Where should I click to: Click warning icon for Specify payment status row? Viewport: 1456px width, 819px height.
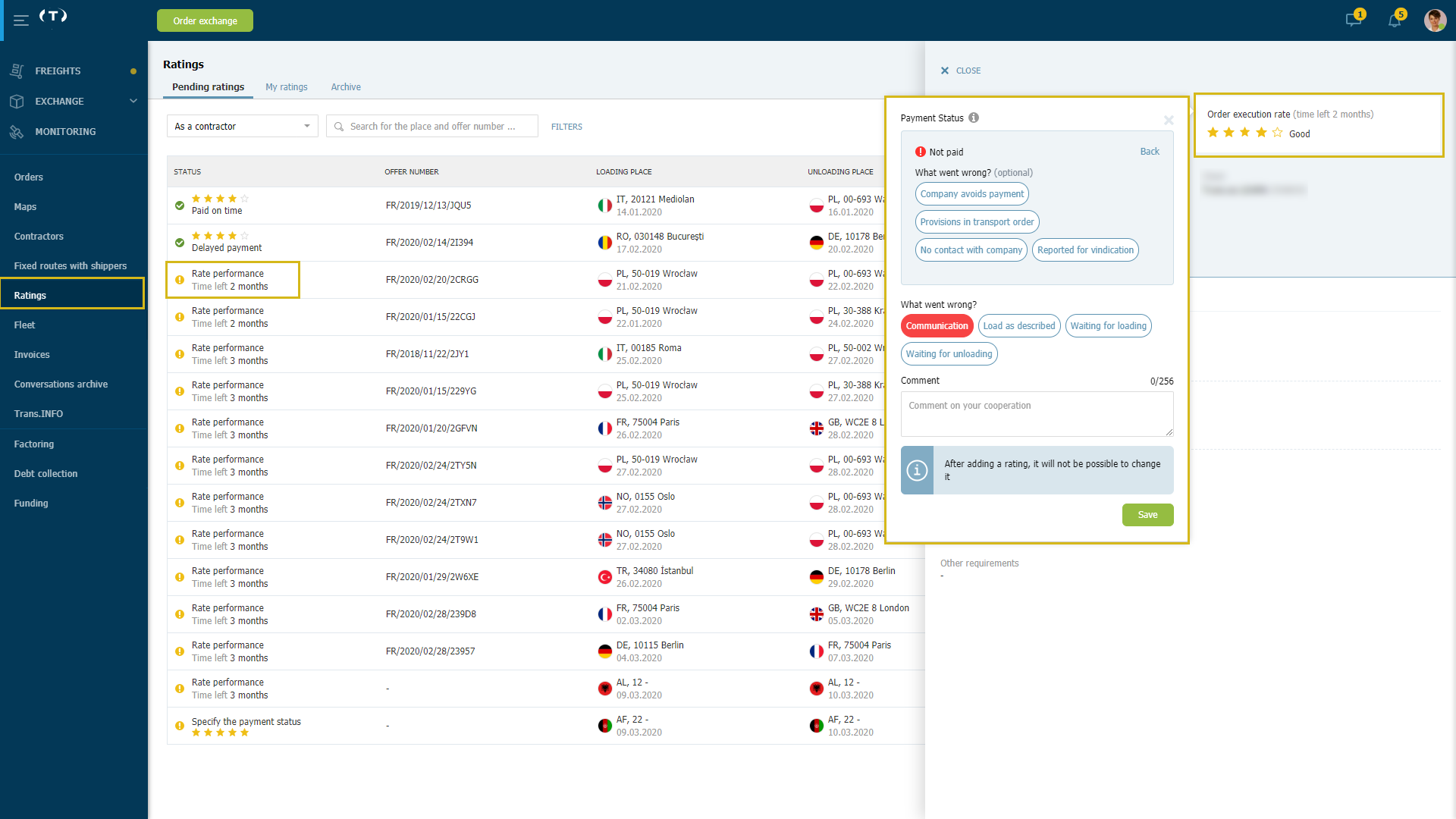tap(180, 726)
